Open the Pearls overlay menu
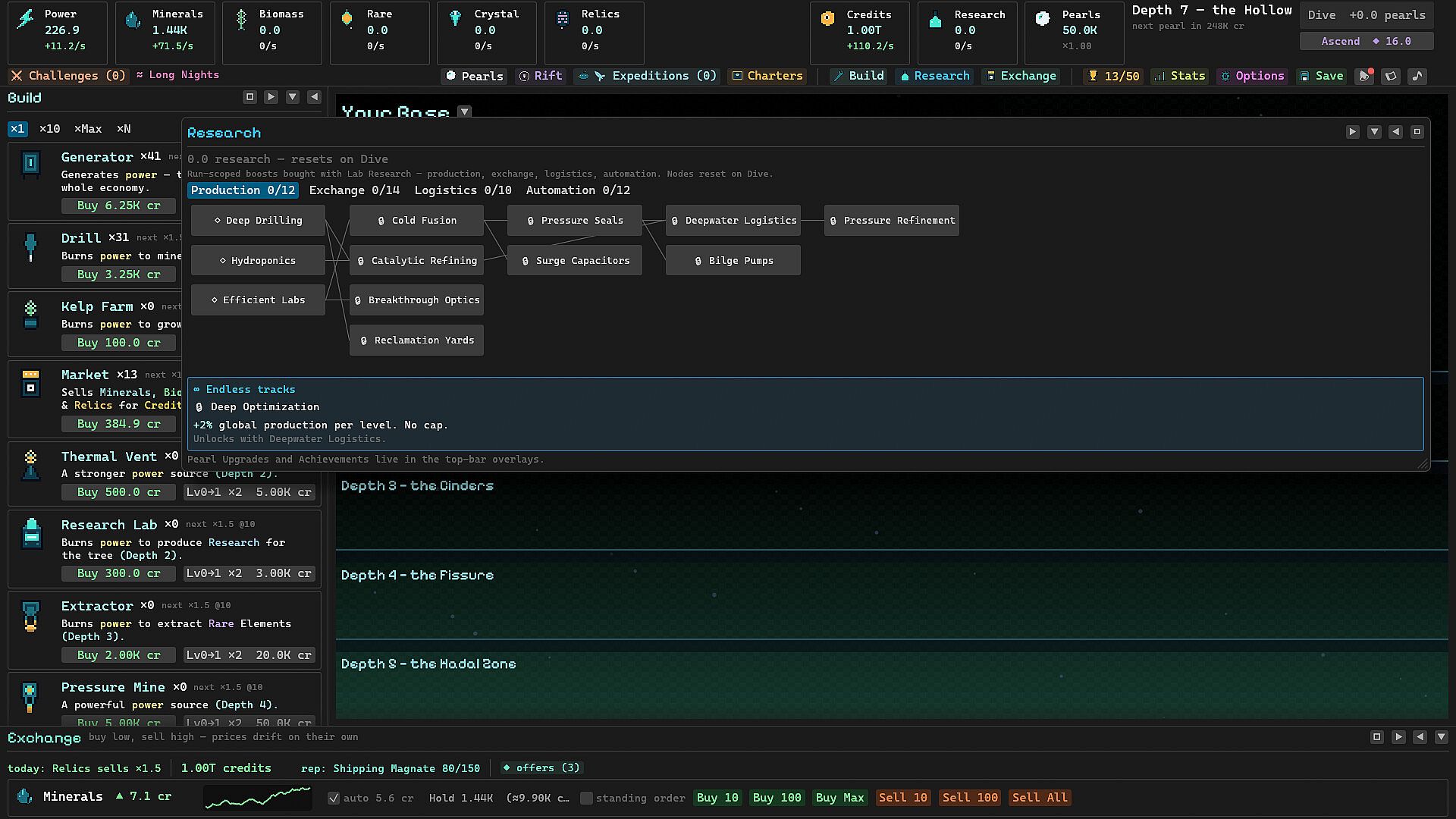 pos(474,76)
